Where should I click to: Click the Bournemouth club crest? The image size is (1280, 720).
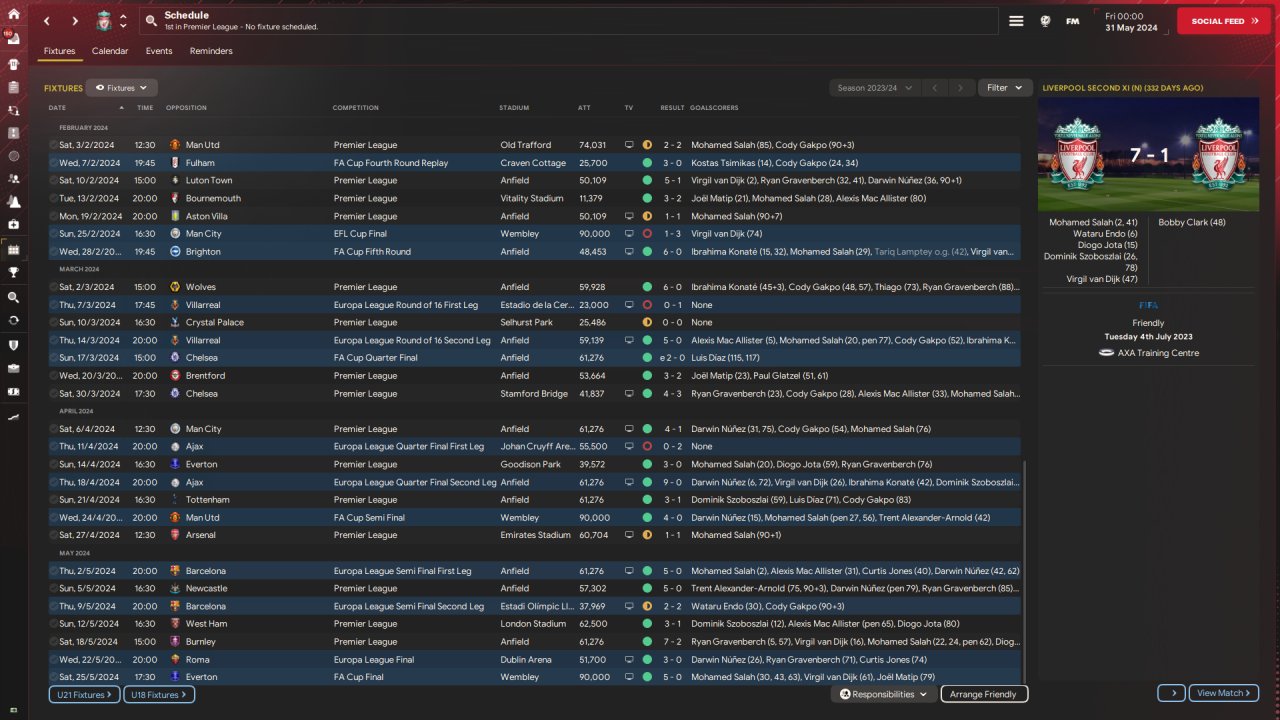pos(176,198)
